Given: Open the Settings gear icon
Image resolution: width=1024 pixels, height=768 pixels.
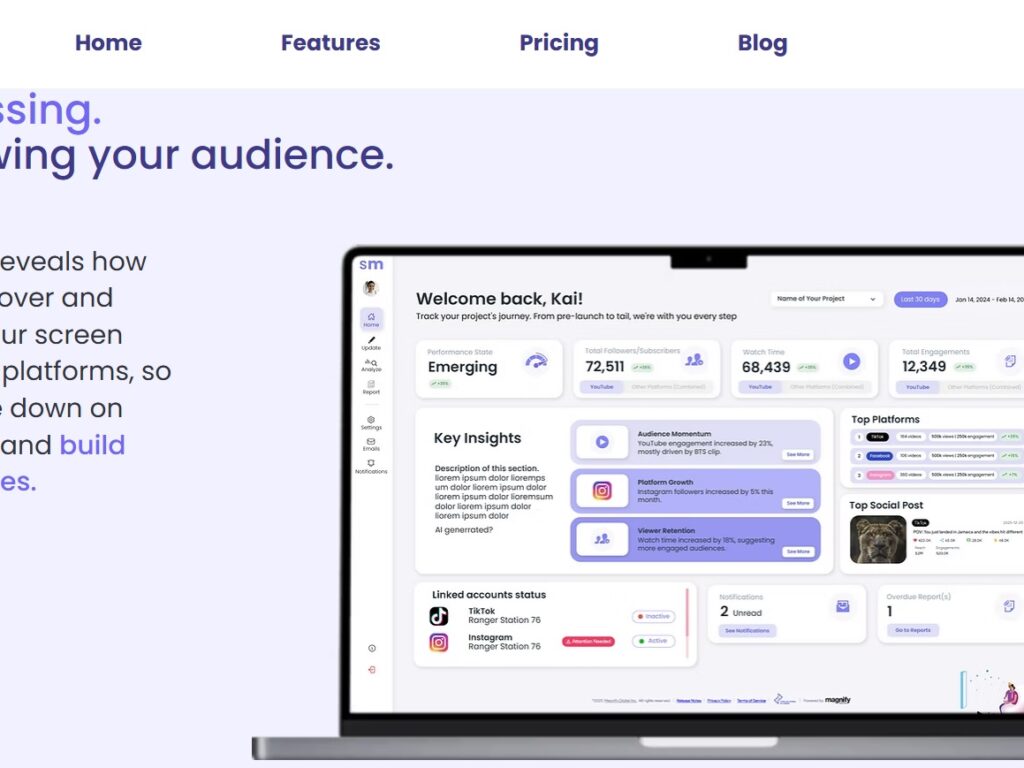Looking at the screenshot, I should tap(371, 423).
